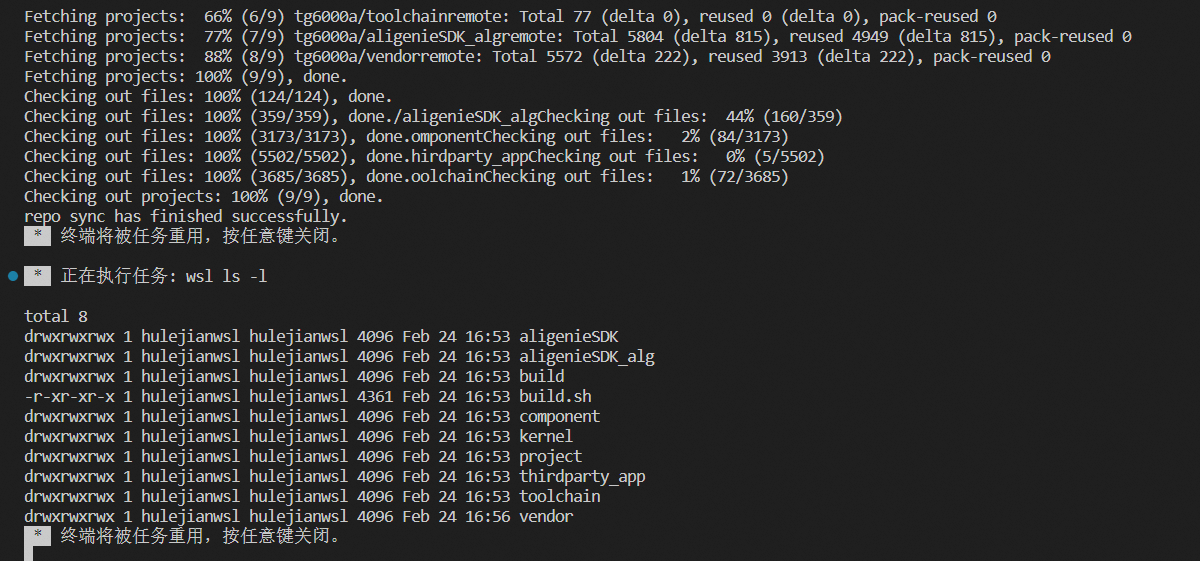
Task: Select the build.sh file name
Action: click(555, 396)
